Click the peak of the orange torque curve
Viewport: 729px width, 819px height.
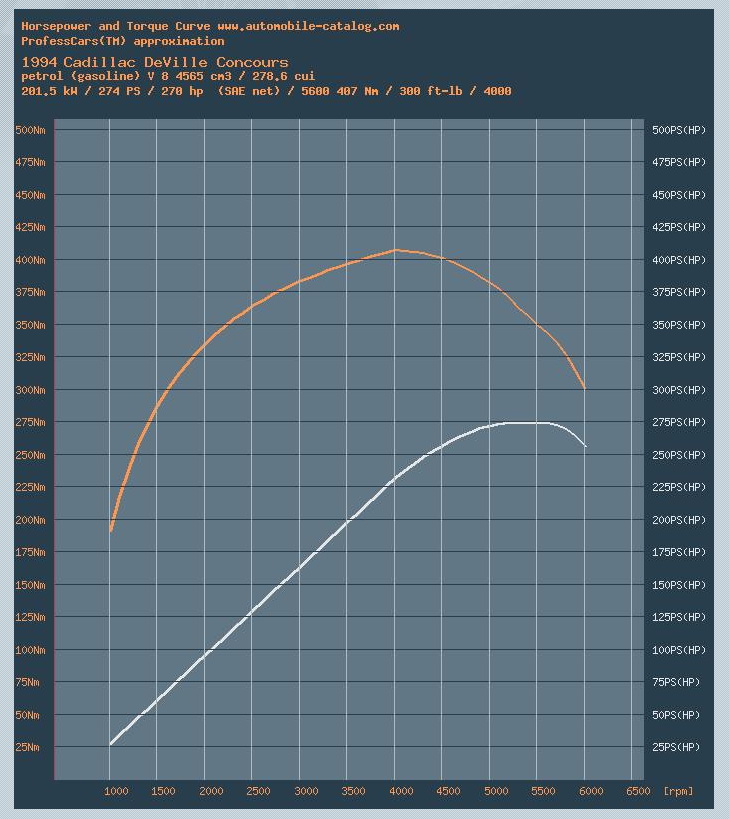click(396, 250)
